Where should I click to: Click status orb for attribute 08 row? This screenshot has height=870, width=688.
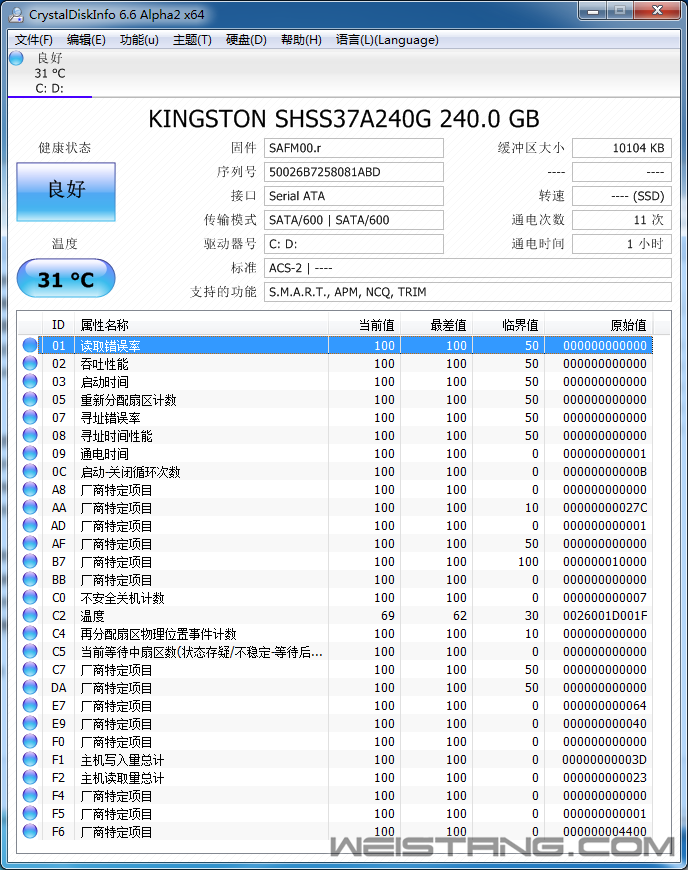pos(30,436)
